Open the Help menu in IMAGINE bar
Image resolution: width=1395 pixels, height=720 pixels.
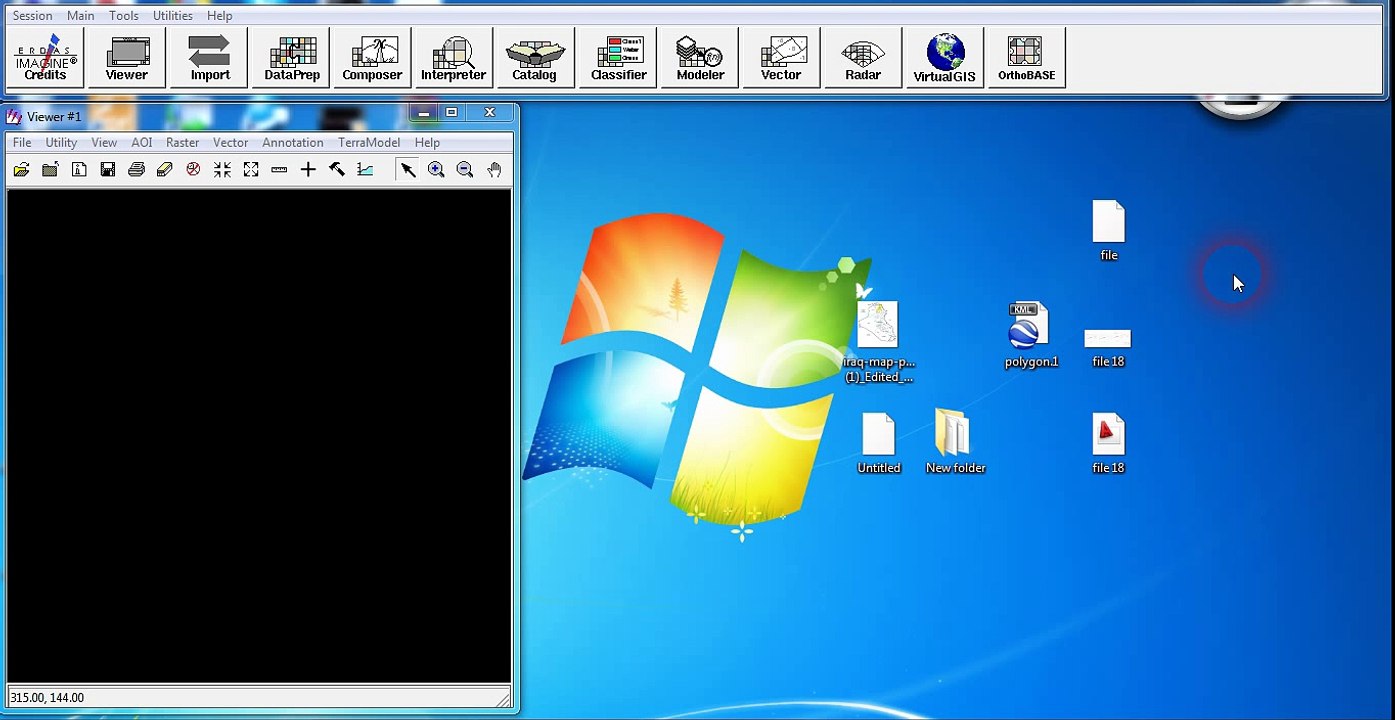[220, 16]
